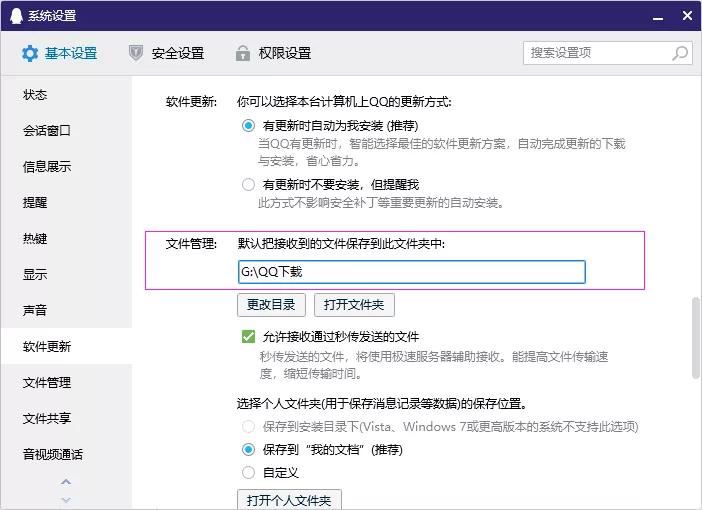Click the 打开文件夹 button

pyautogui.click(x=354, y=305)
